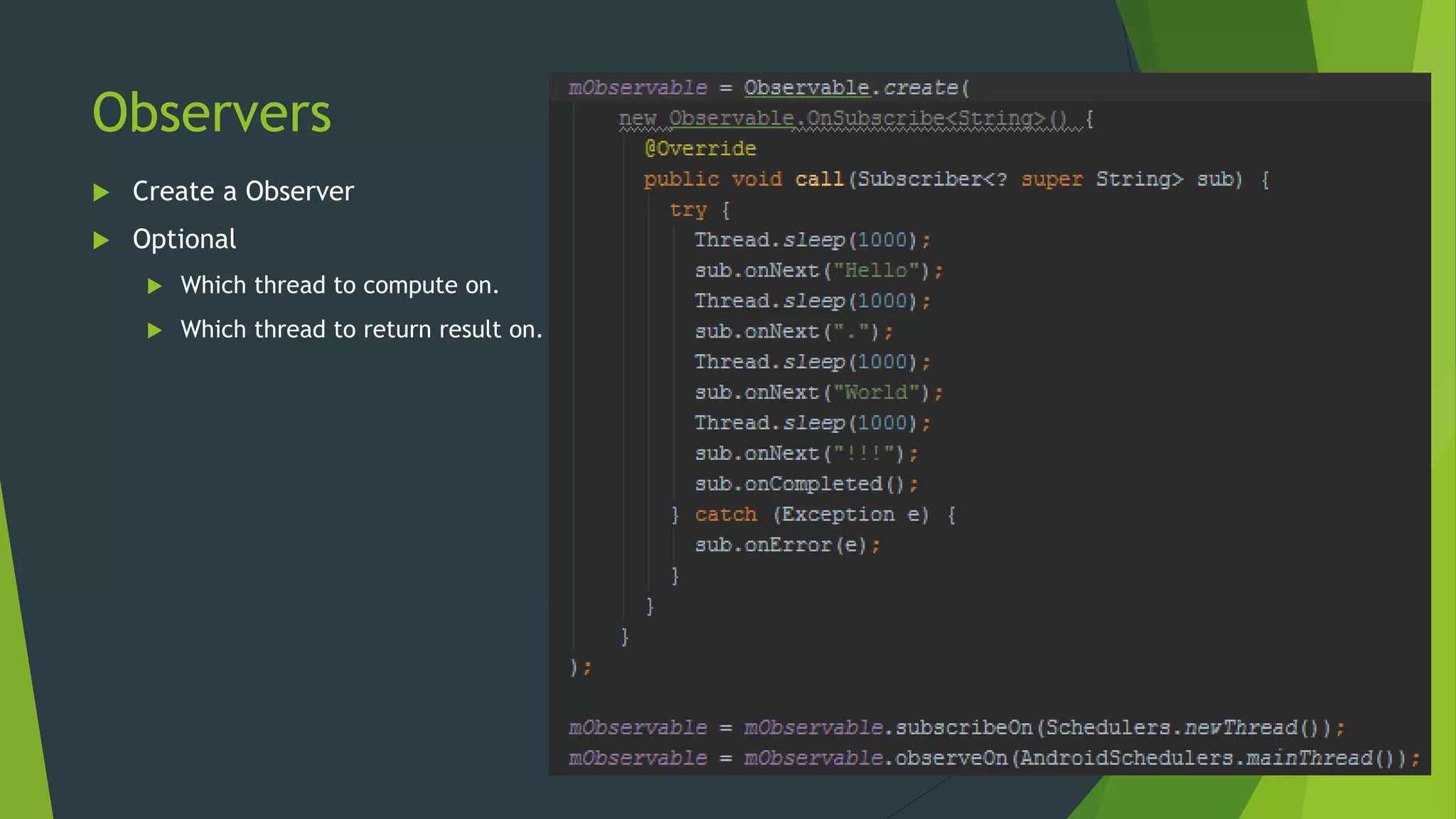Click the 'Create a Observer' text
The image size is (1456, 819).
point(243,191)
